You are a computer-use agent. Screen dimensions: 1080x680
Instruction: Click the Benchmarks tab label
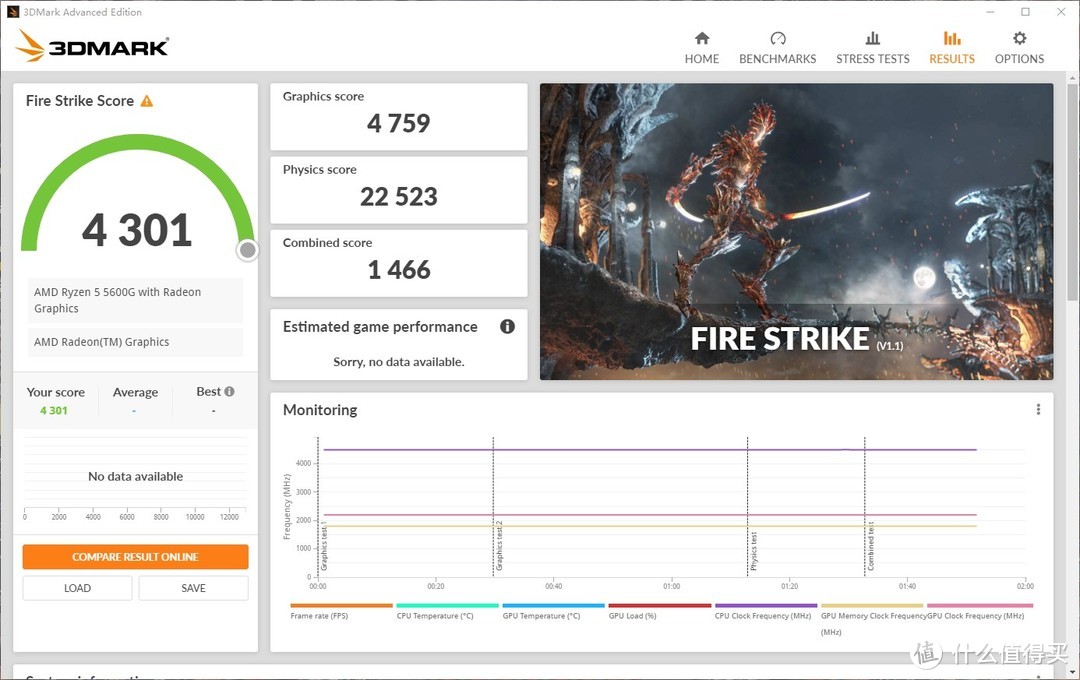tap(777, 59)
